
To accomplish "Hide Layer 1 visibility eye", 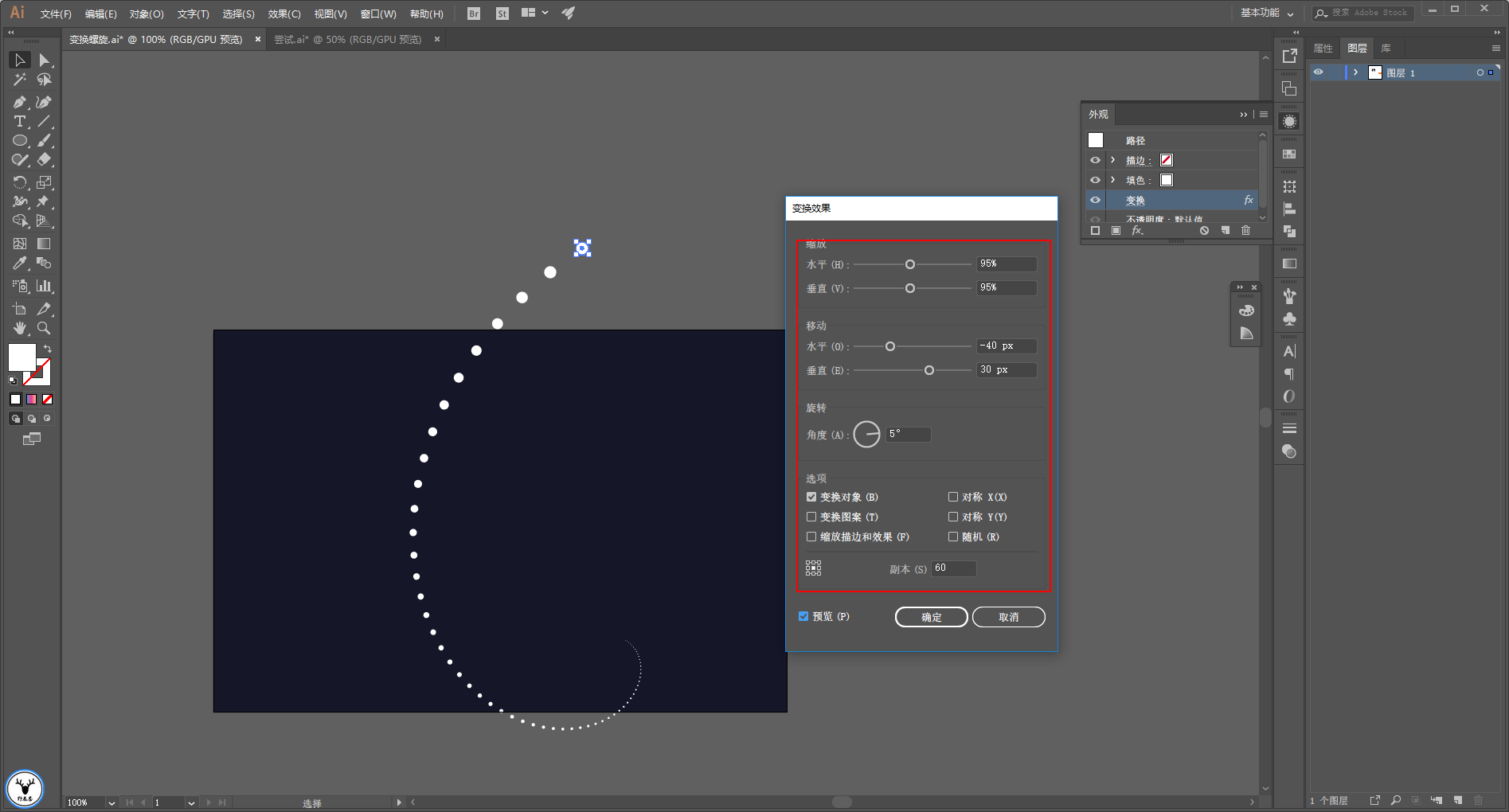I will [x=1318, y=72].
